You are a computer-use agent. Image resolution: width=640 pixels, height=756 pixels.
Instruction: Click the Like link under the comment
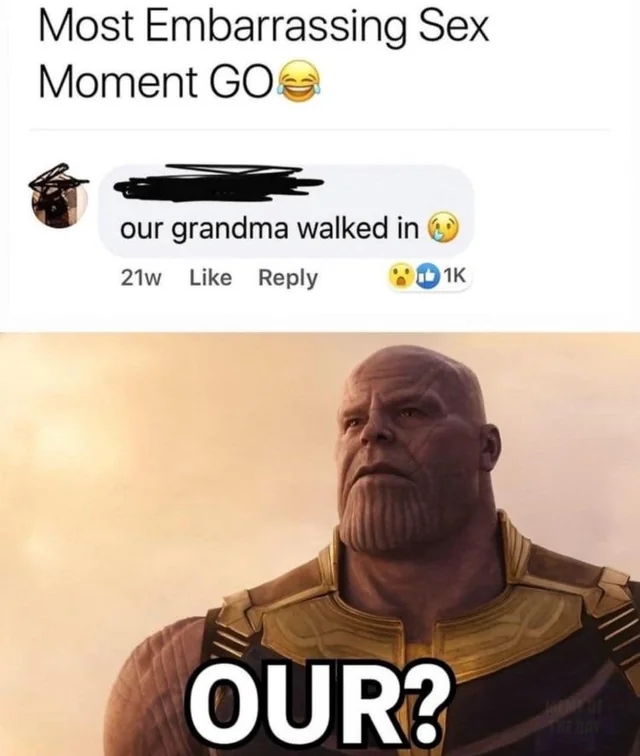(211, 278)
